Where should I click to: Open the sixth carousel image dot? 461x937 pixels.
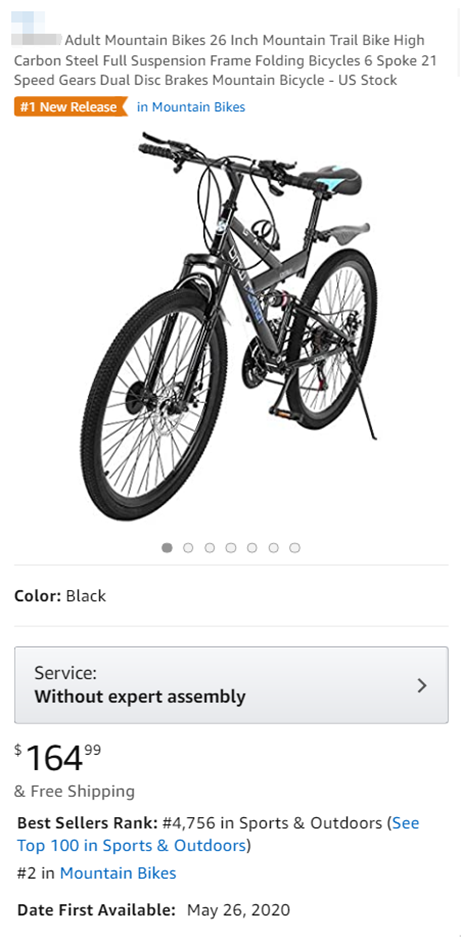[x=273, y=547]
